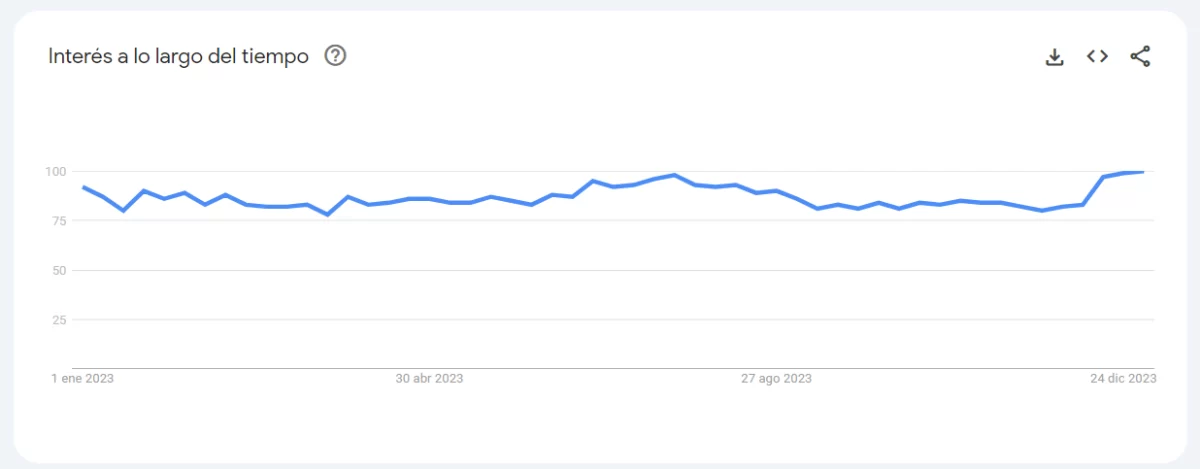
Task: Click the line's peak at December 2023
Action: pos(1142,172)
